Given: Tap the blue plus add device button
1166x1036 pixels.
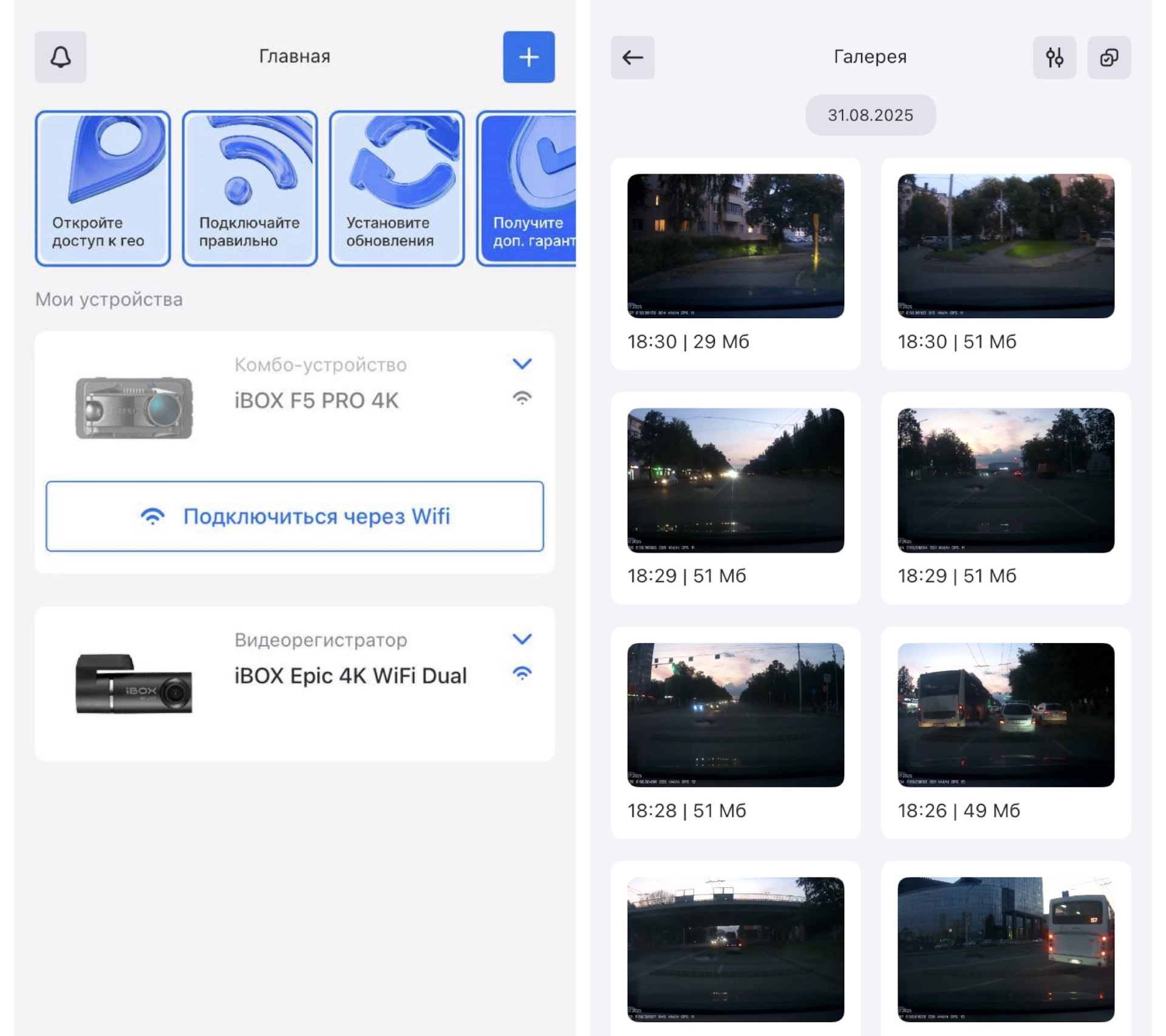Looking at the screenshot, I should 528,57.
